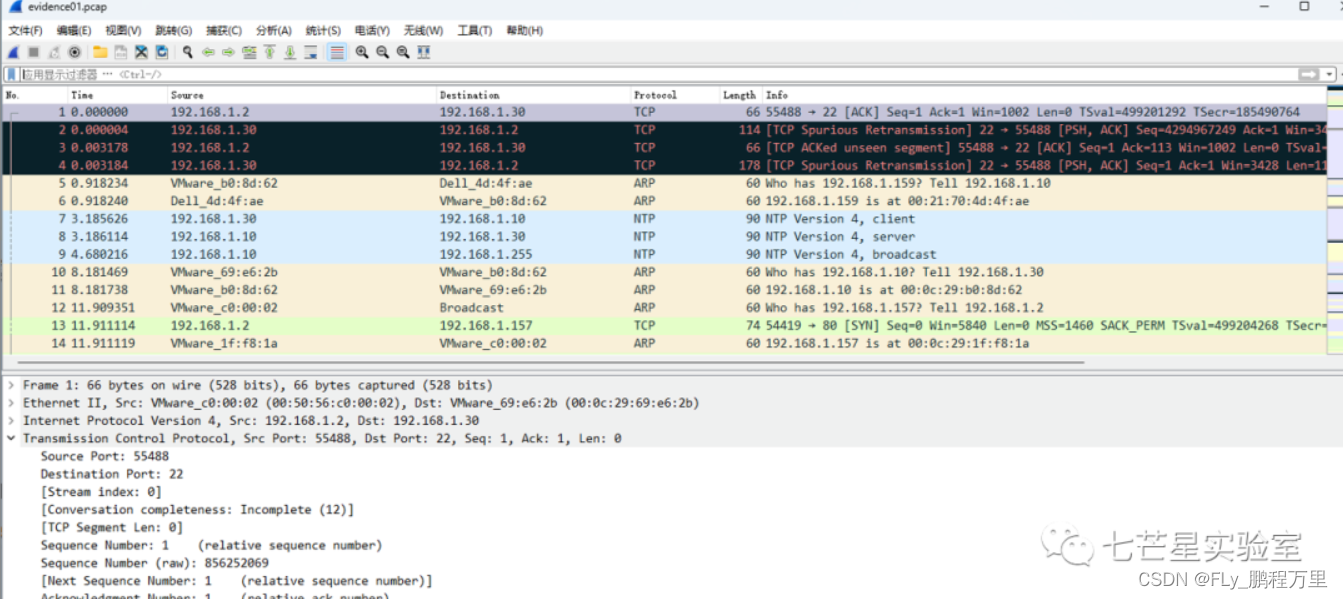Viewport: 1343px width, 599px height.
Task: Open the 捕获(C) menu
Action: 224,31
